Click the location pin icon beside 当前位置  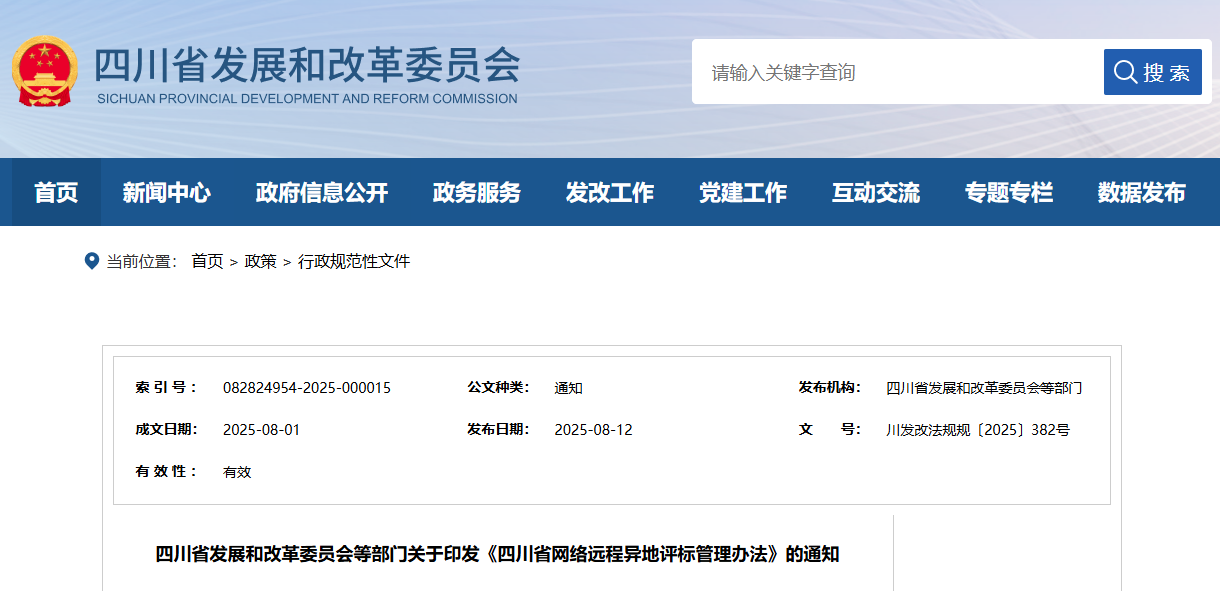coord(91,262)
